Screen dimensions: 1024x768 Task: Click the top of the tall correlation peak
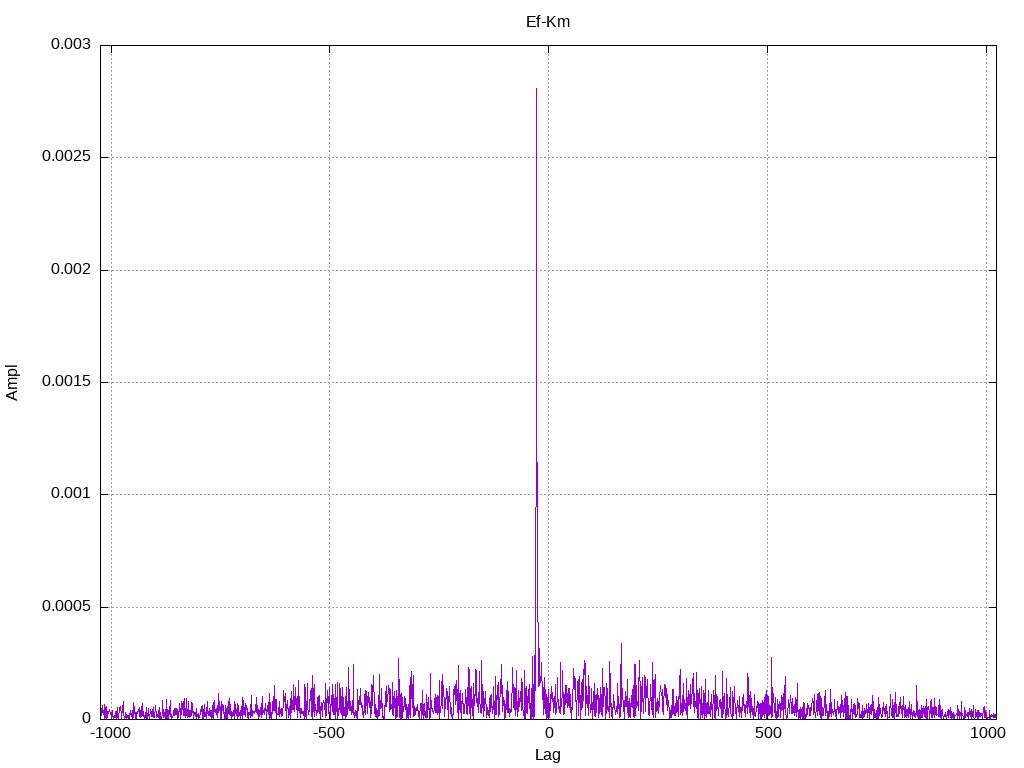coord(536,89)
